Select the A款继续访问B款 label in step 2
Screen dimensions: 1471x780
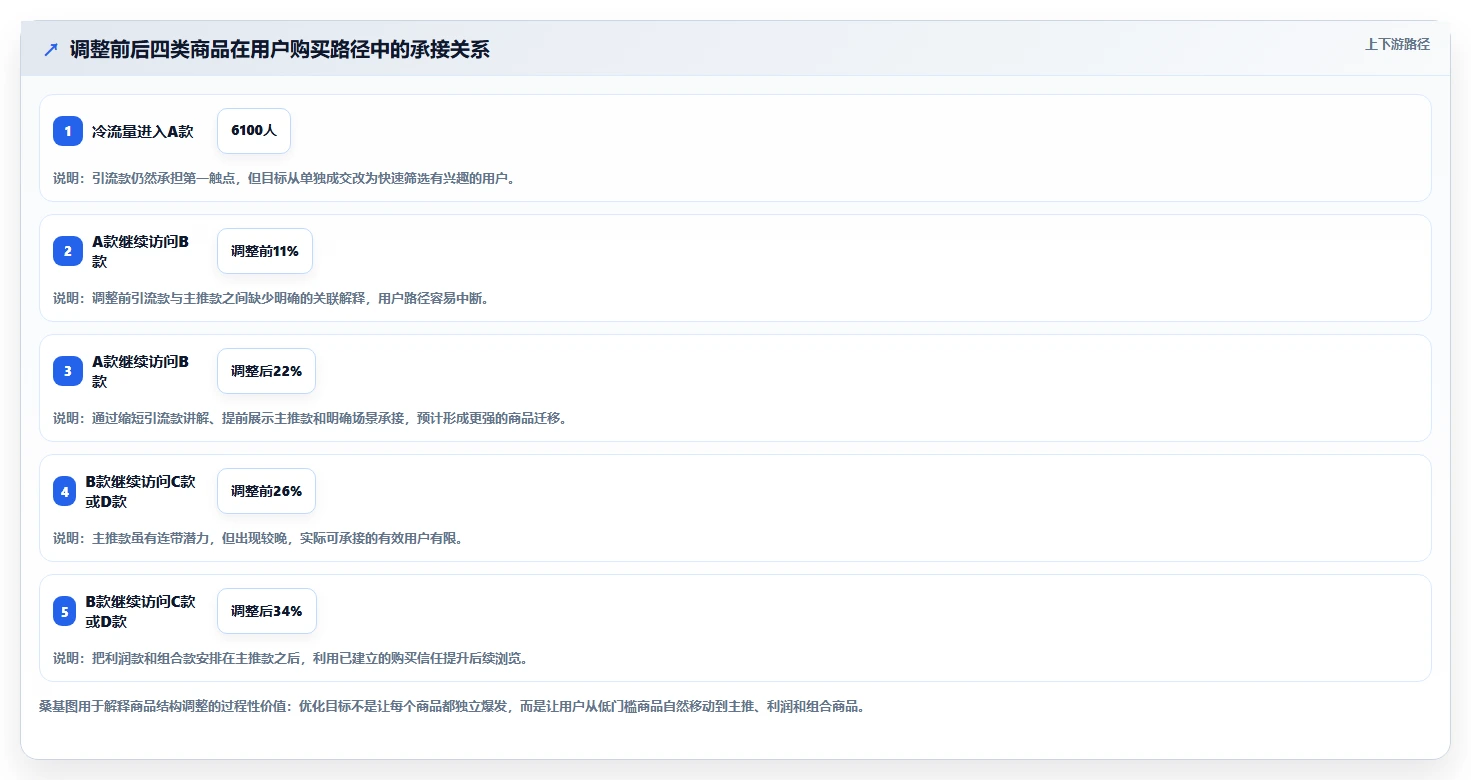[x=141, y=251]
